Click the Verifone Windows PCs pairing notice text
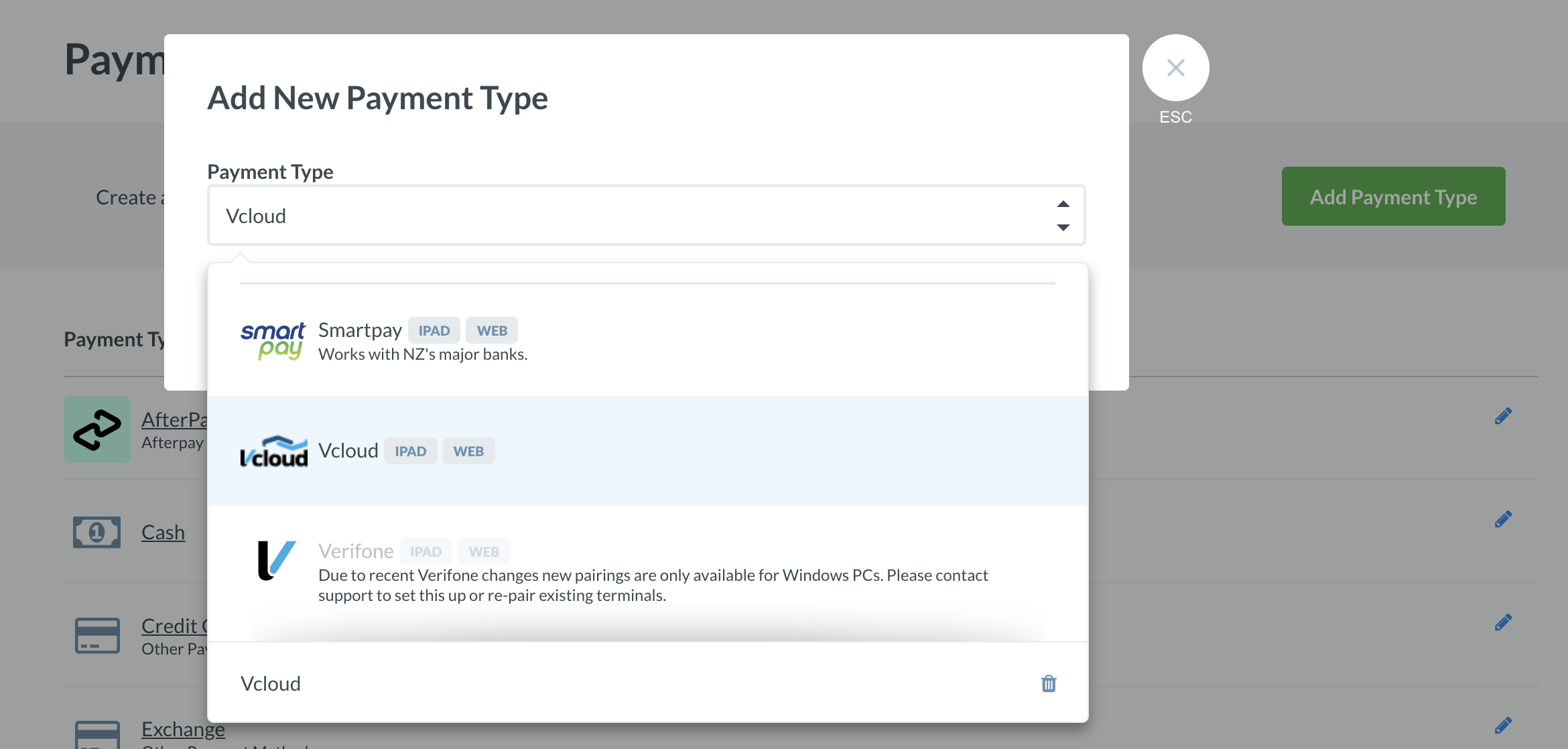The height and width of the screenshot is (749, 1568). [653, 586]
